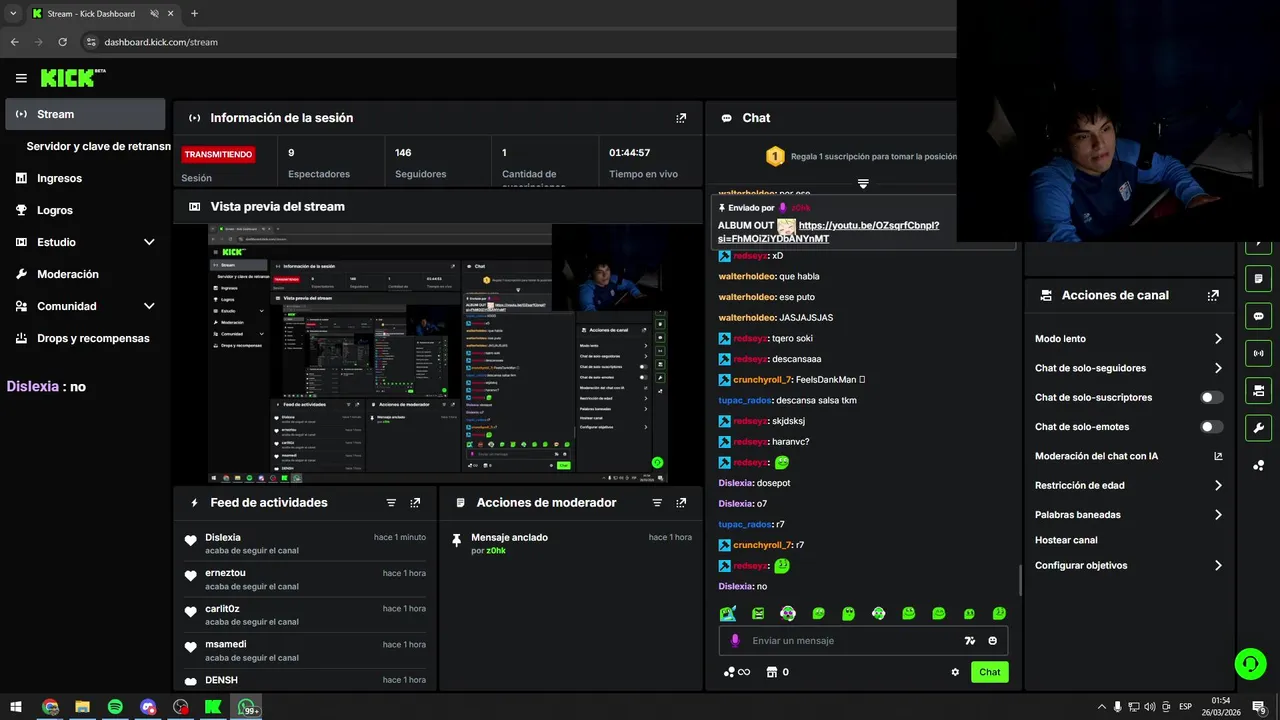Viewport: 1280px width, 720px height.
Task: Open the green support headset button
Action: [1249, 663]
